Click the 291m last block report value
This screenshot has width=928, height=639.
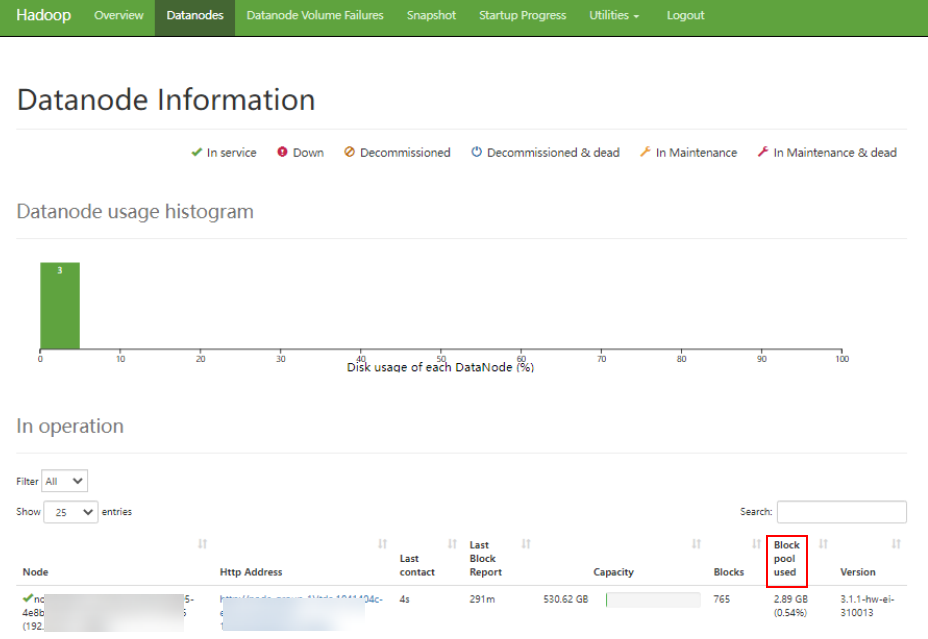click(482, 599)
